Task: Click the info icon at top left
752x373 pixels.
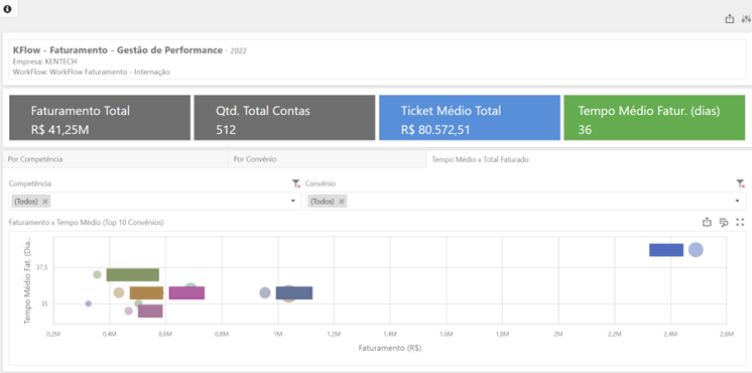Action: click(x=7, y=9)
